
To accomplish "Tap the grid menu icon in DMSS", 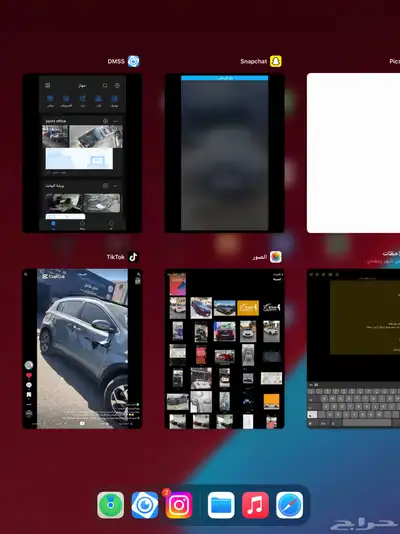I will click(x=48, y=85).
